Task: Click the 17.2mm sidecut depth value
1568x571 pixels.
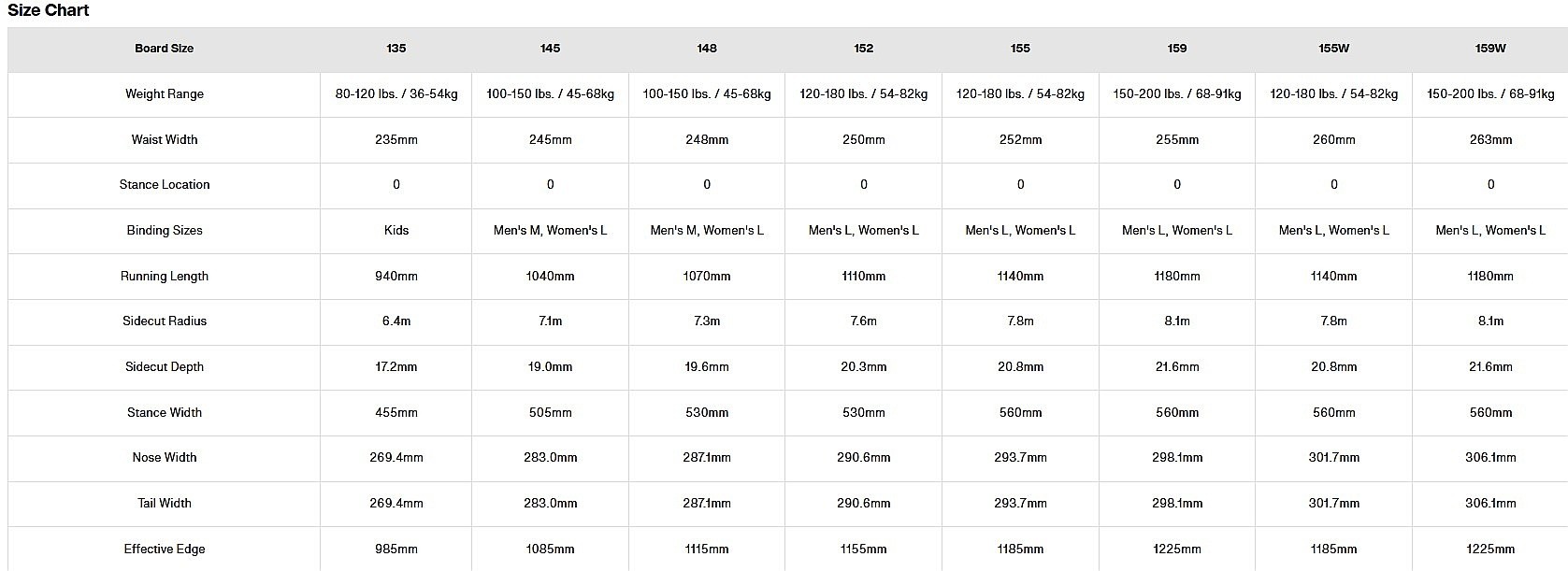Action: pos(396,367)
